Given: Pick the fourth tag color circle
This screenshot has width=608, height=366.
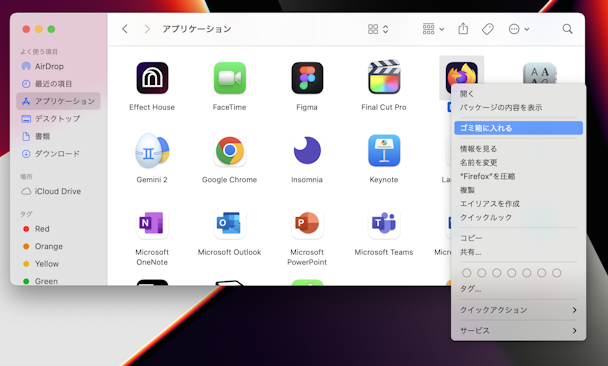Looking at the screenshot, I should 511,273.
